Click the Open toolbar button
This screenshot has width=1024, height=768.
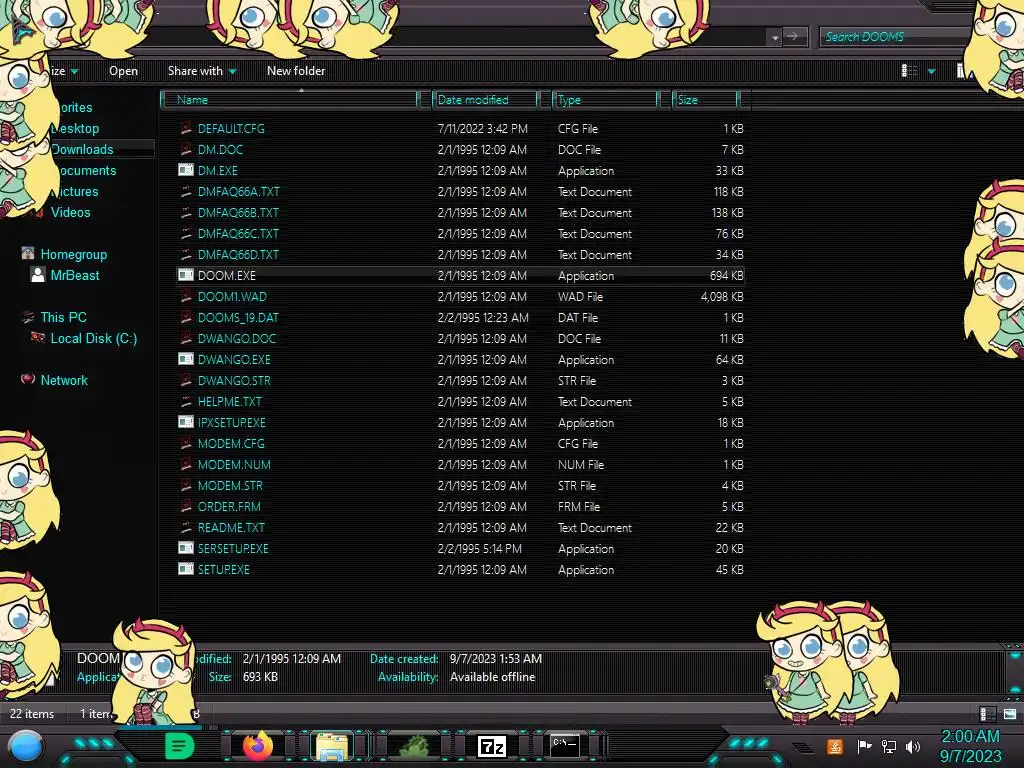(x=123, y=71)
